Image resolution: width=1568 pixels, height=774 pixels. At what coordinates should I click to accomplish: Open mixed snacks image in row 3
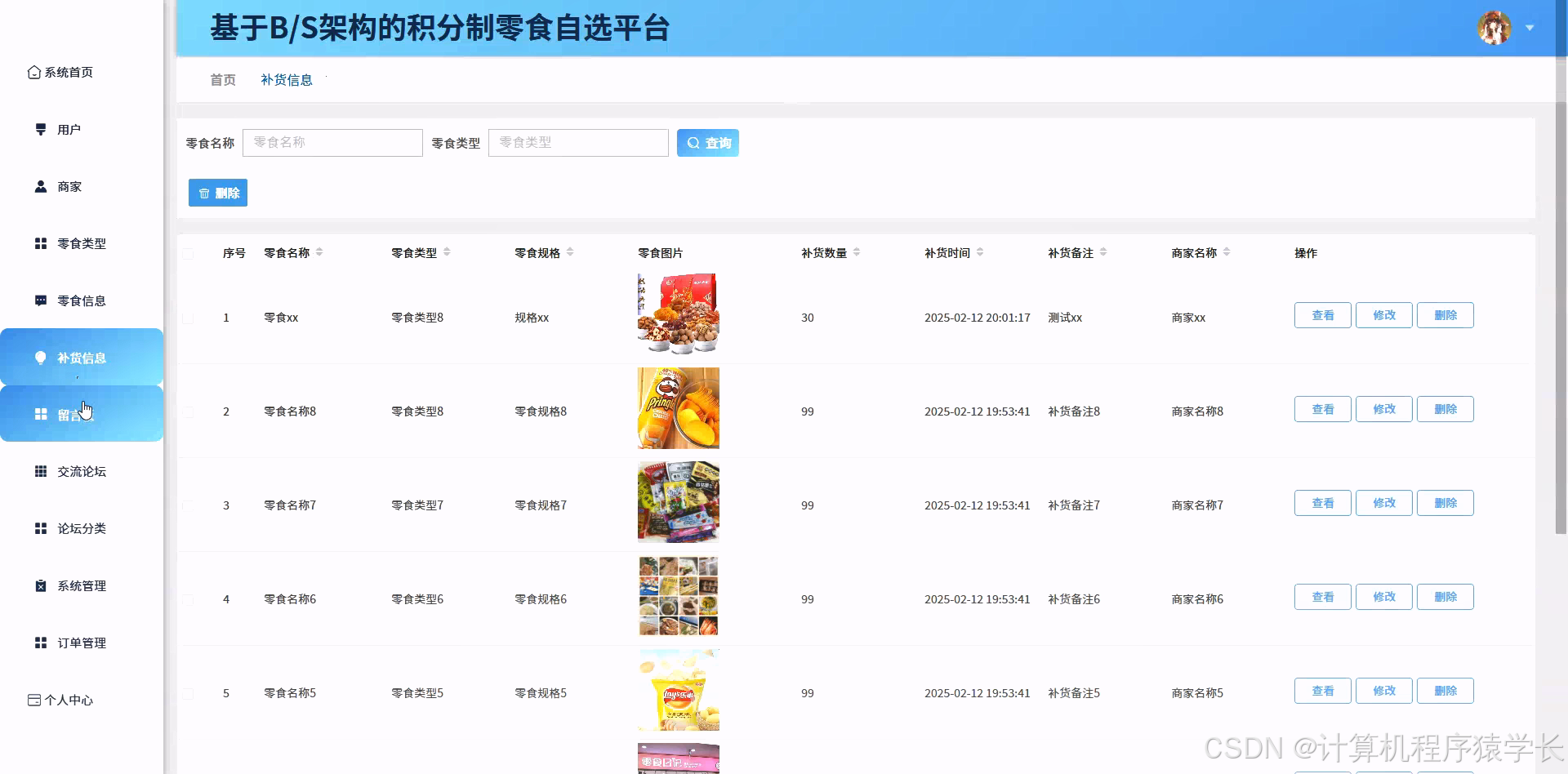point(679,502)
